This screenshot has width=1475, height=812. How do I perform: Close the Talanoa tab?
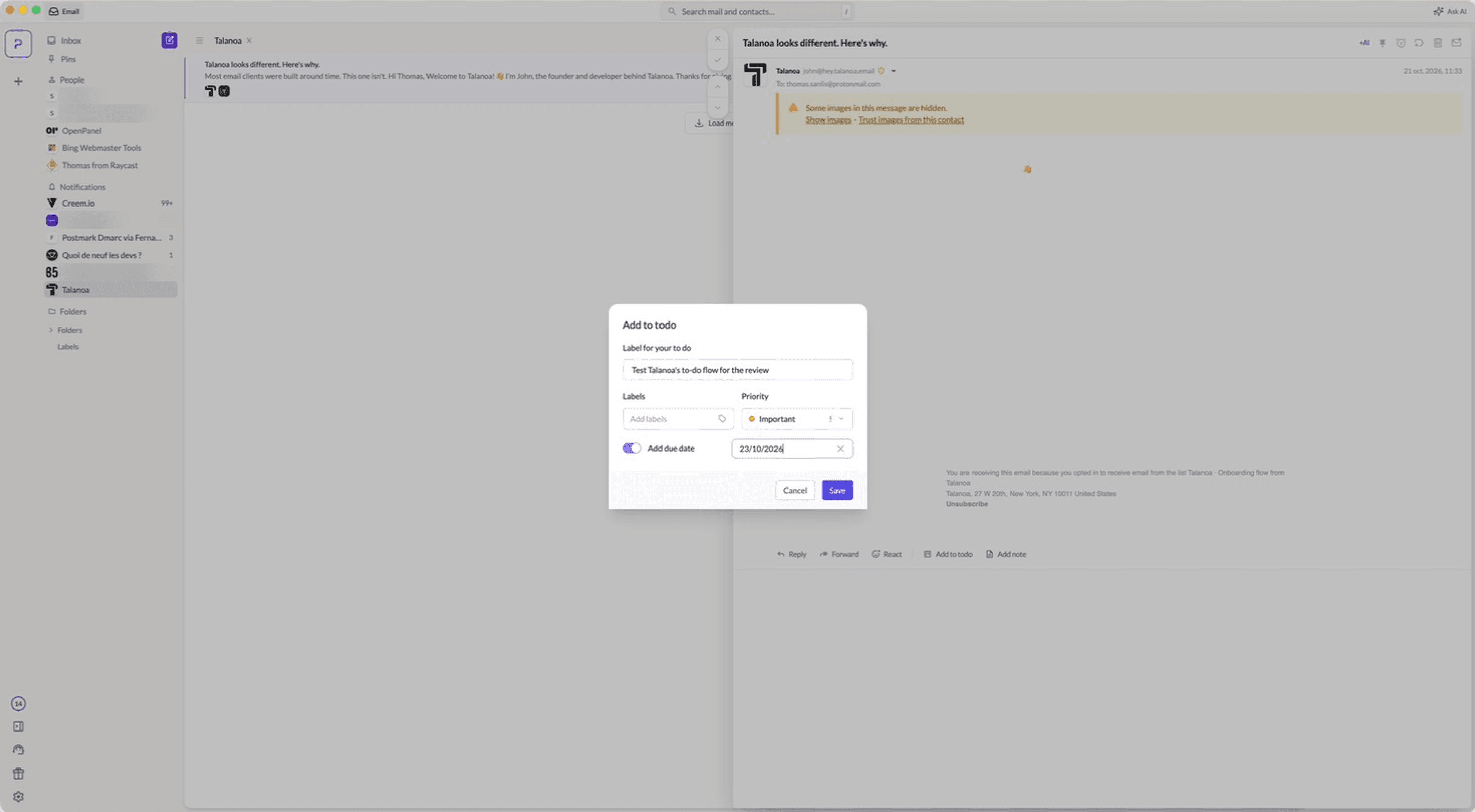click(x=249, y=40)
